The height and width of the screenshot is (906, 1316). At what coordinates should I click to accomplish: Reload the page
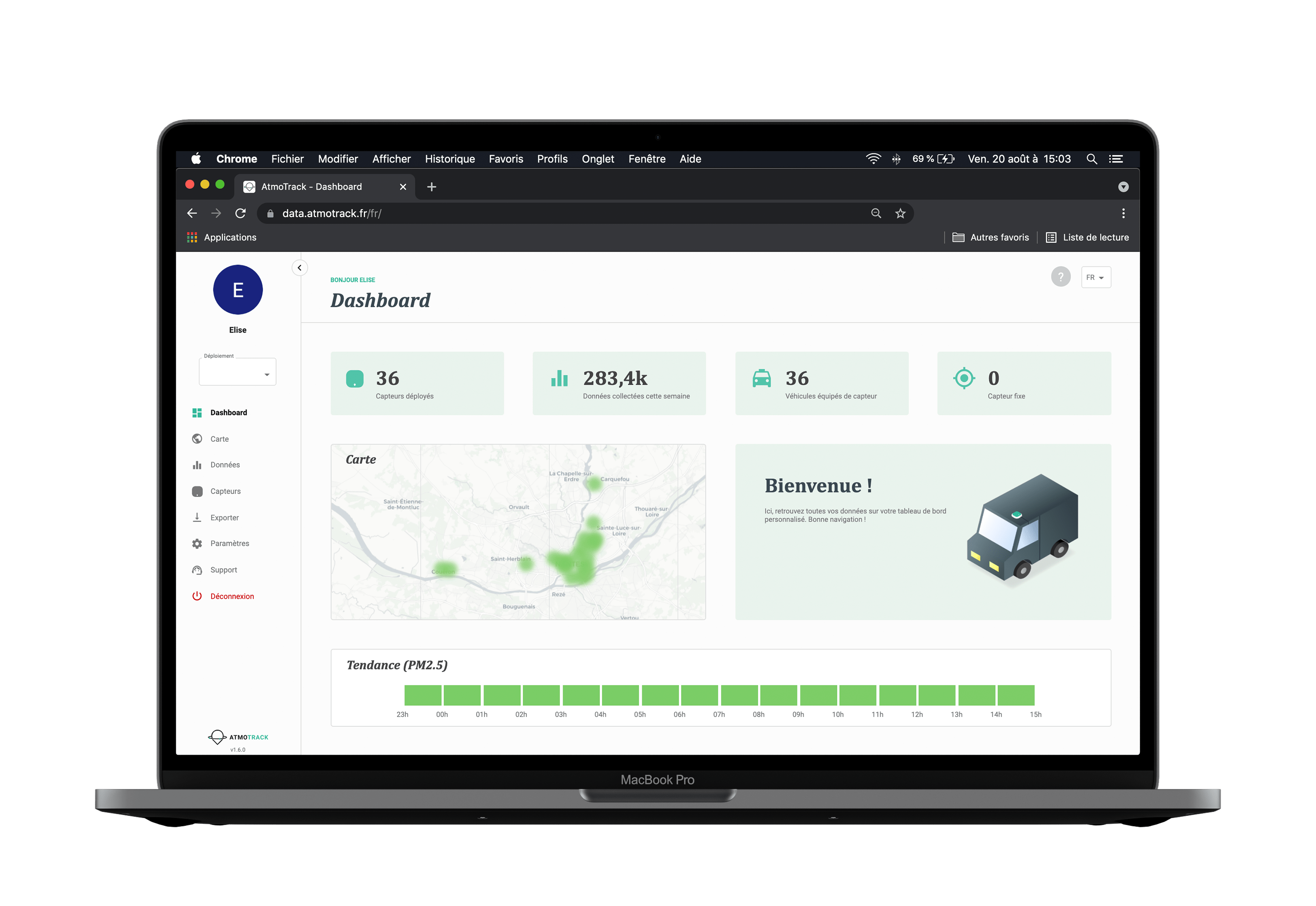241,213
